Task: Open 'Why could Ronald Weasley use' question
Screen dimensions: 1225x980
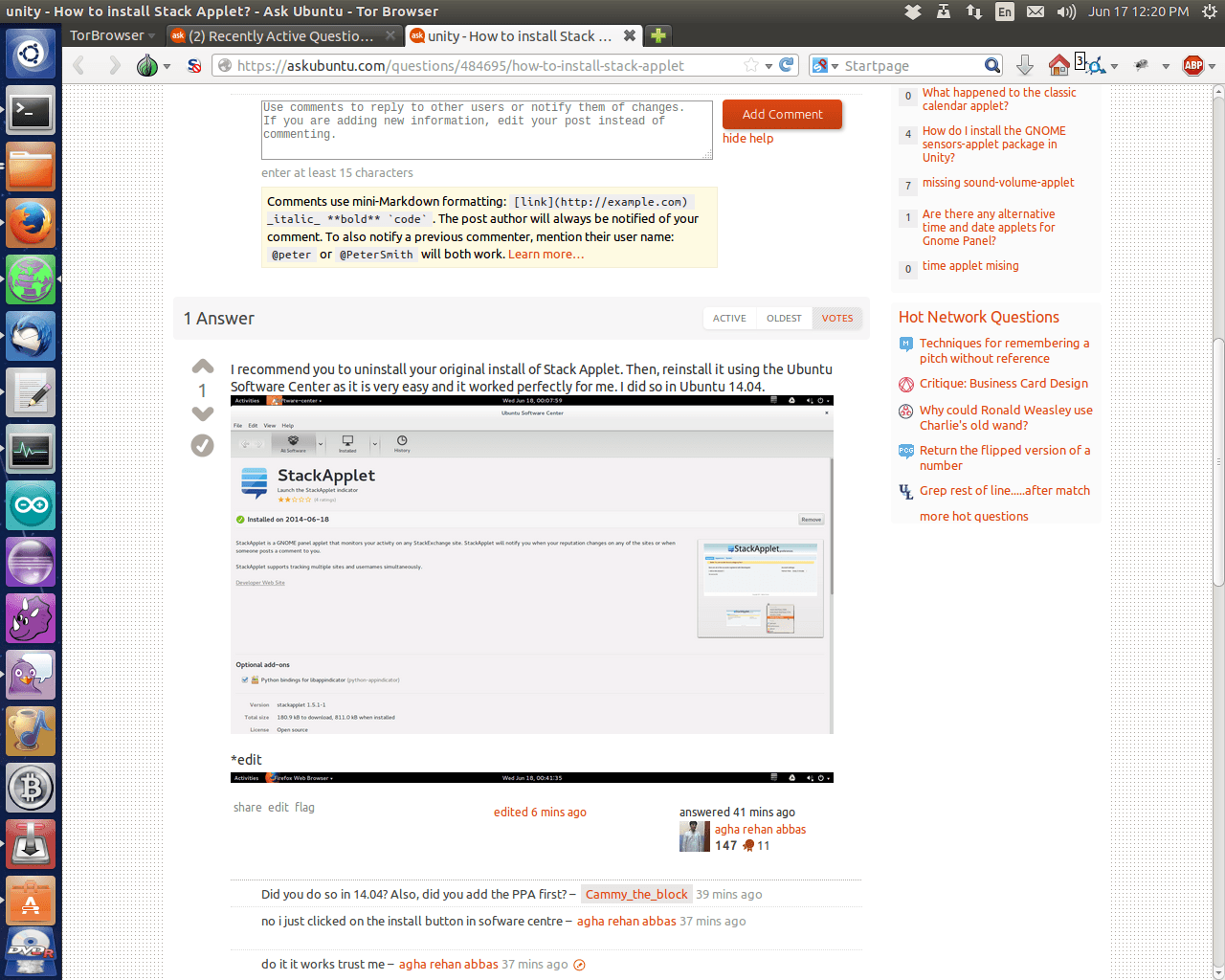Action: pos(1006,417)
